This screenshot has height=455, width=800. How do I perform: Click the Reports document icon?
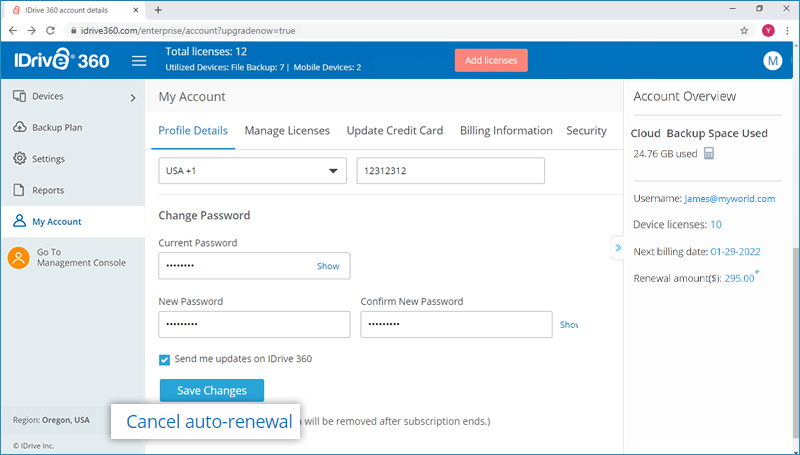coord(19,190)
